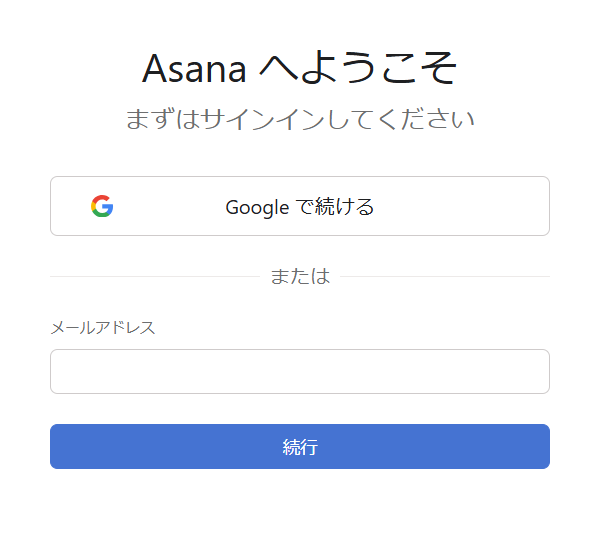
Task: Click the right edge of the 続行 button
Action: tap(540, 446)
